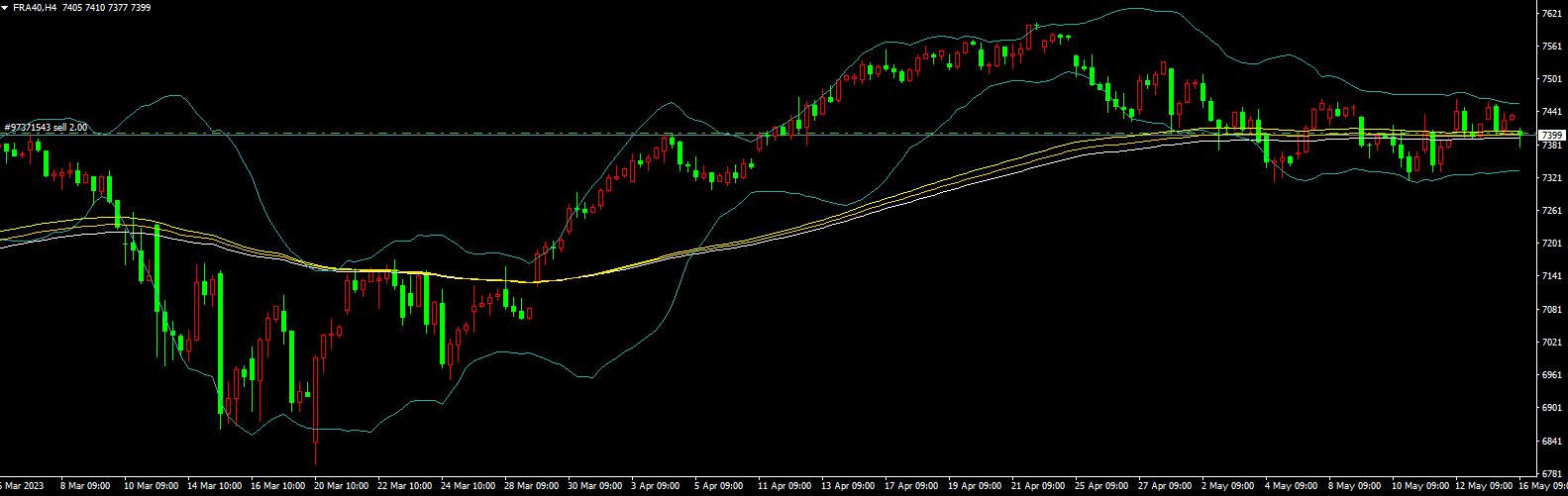Click time axis label 22 Mar 10:00
The image size is (1568, 496).
(x=404, y=487)
